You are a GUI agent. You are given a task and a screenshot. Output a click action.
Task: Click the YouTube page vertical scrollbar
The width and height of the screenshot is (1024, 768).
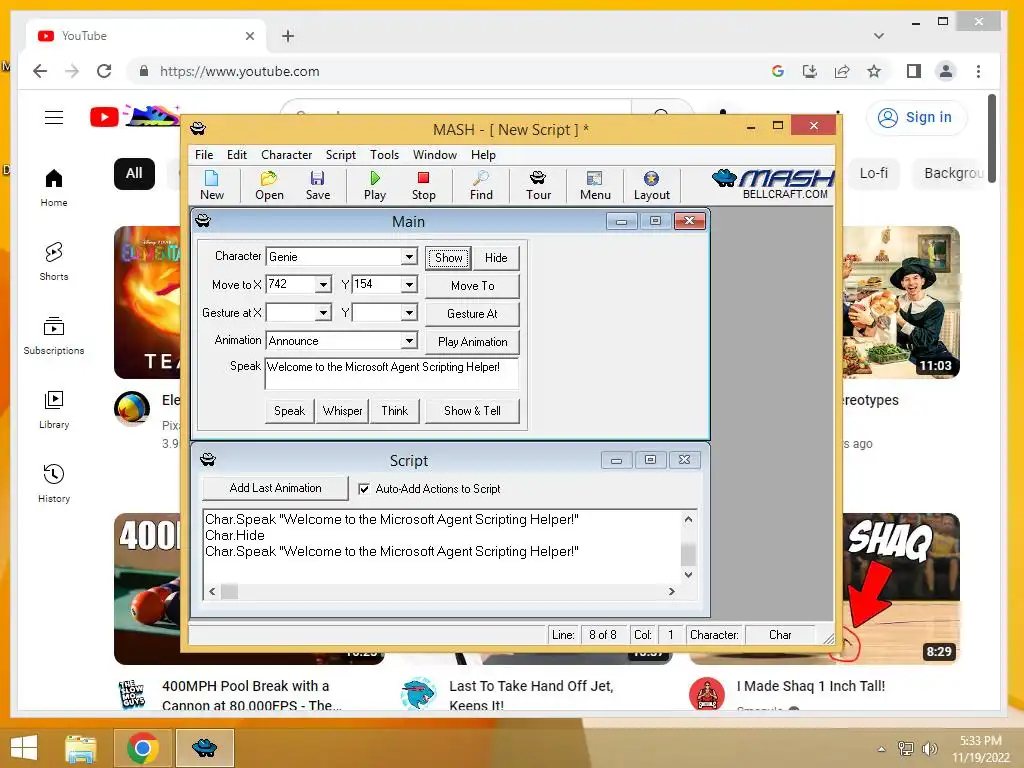coord(991,138)
